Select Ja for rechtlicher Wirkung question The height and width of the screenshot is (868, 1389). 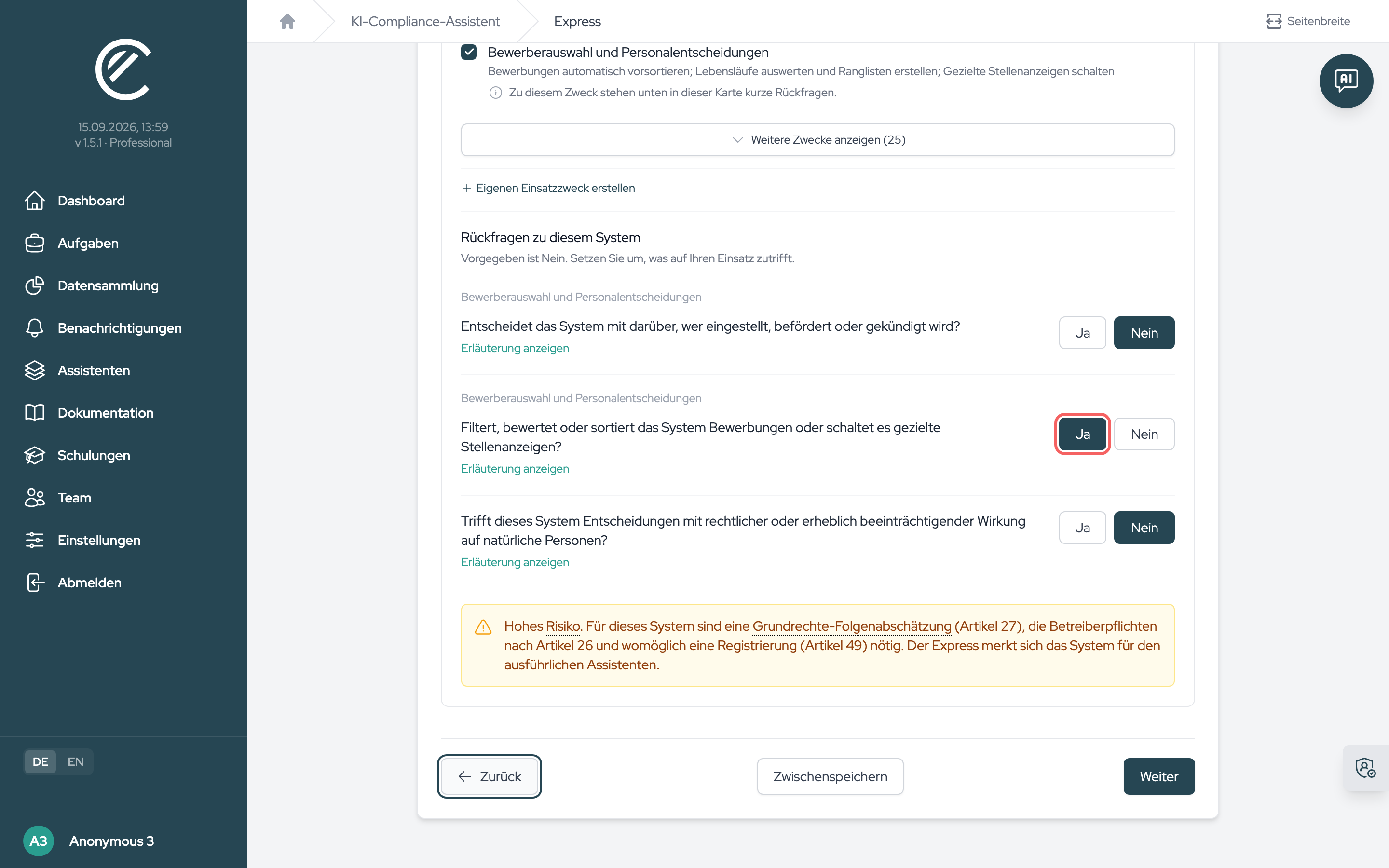pos(1082,528)
